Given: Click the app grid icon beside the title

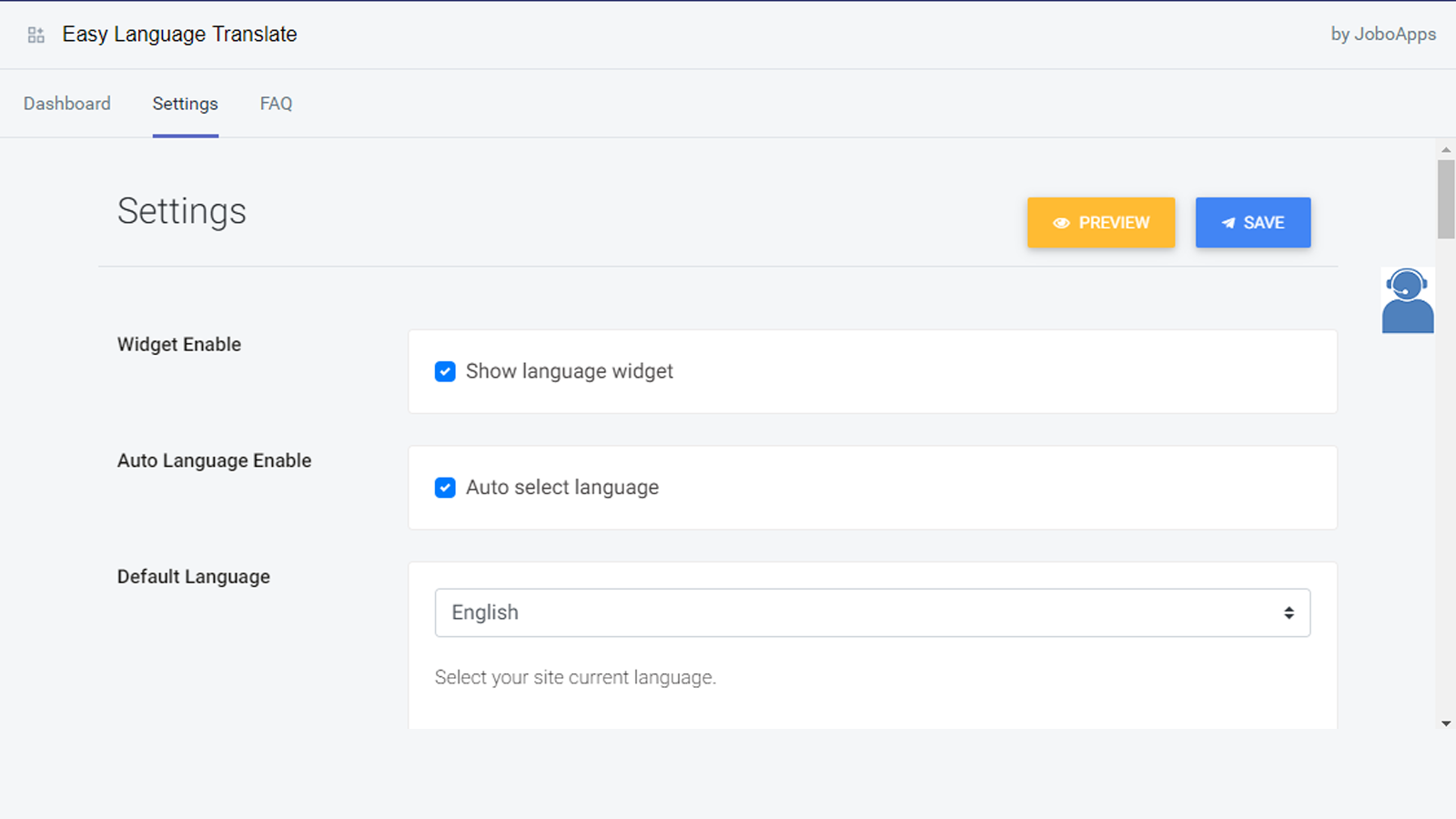Looking at the screenshot, I should (x=36, y=35).
